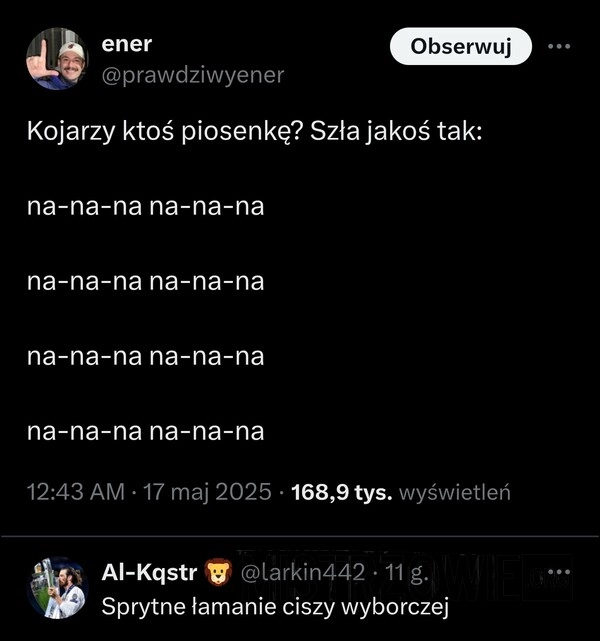Open the more options dots on Al-Kqstr's reply
The image size is (600, 641).
tap(563, 574)
